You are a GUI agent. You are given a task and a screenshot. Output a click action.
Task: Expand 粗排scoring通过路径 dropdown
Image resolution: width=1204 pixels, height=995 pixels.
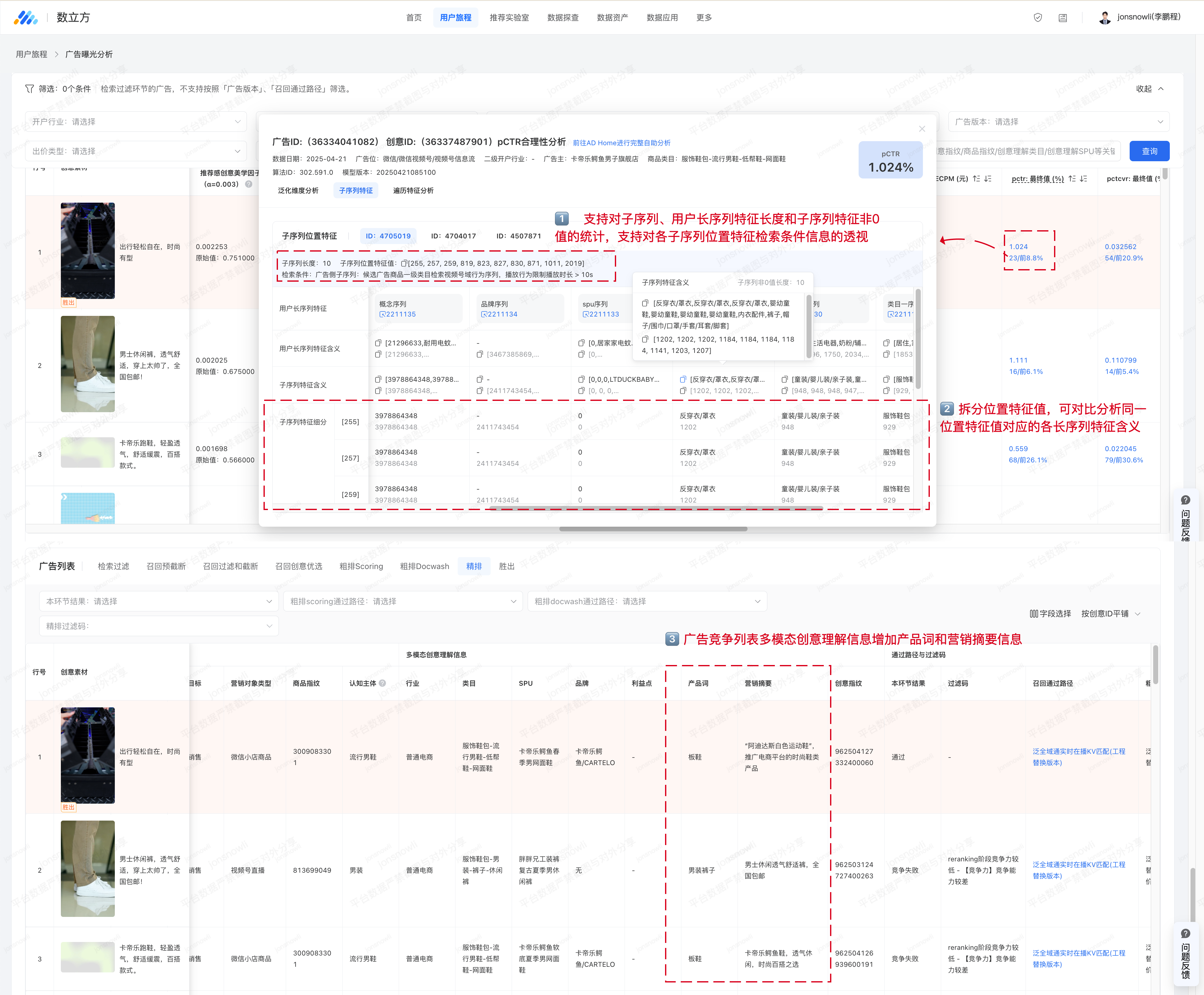coord(403,601)
